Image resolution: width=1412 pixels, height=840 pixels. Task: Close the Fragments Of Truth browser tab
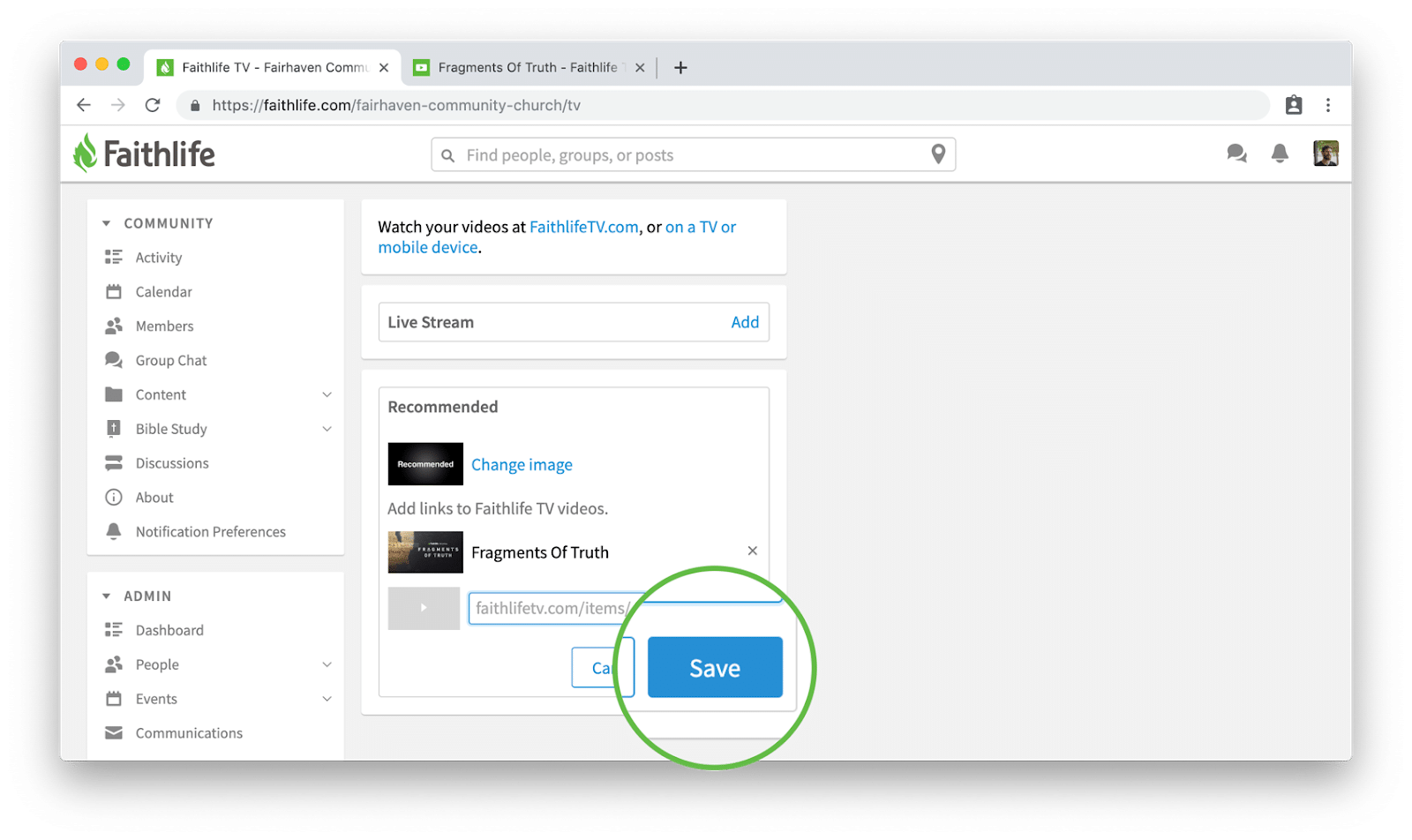640,68
